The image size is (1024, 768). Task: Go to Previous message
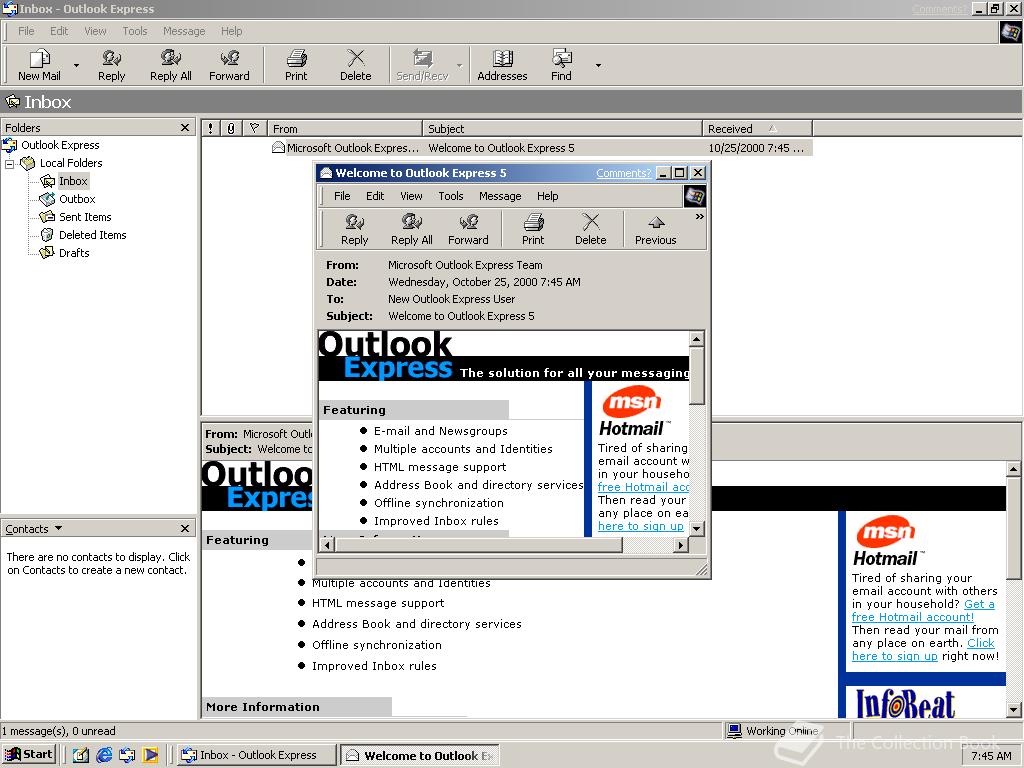[656, 229]
